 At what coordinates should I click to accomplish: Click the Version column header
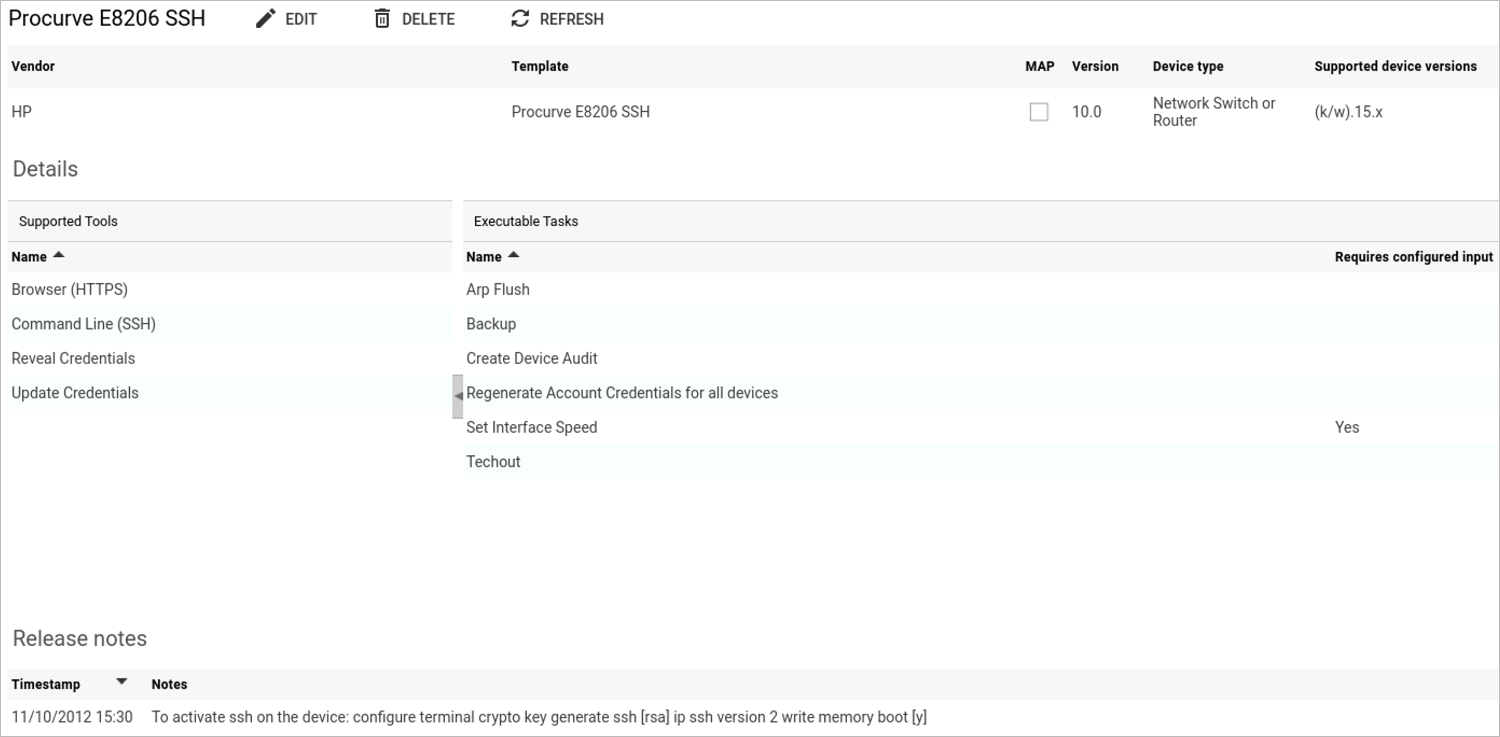(x=1095, y=66)
